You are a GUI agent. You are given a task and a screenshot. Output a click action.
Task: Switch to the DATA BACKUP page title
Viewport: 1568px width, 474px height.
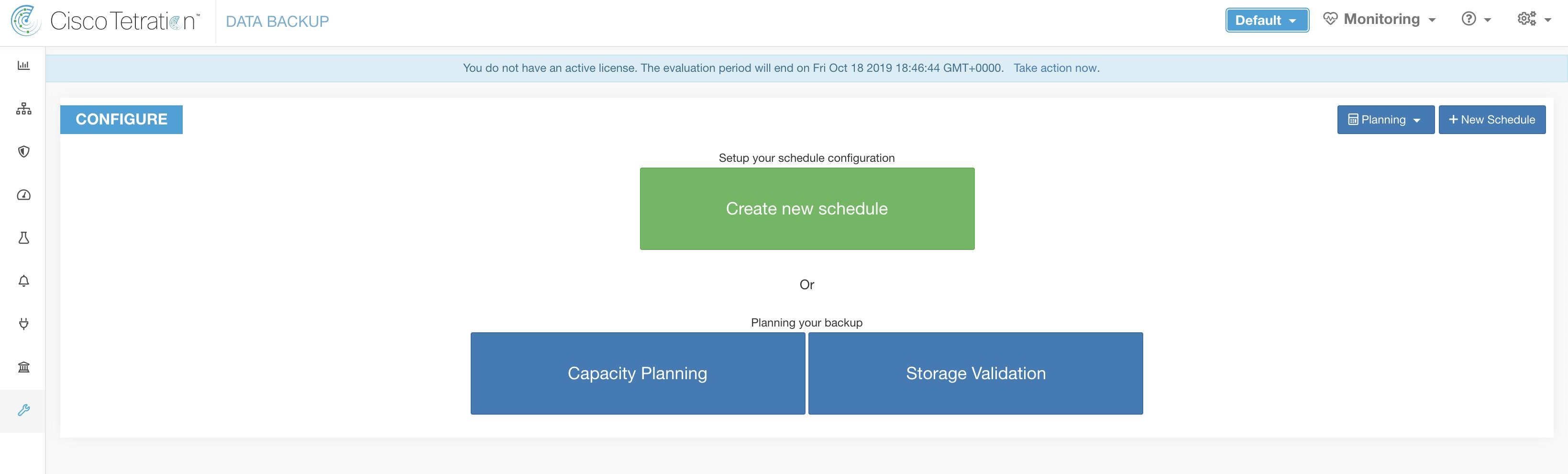pos(277,20)
